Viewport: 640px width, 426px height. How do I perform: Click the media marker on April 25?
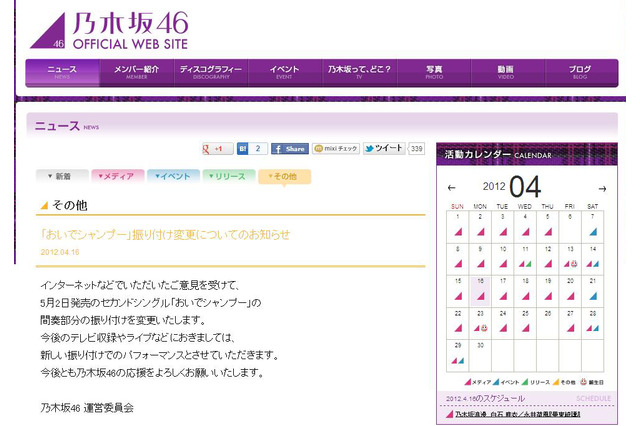point(526,328)
